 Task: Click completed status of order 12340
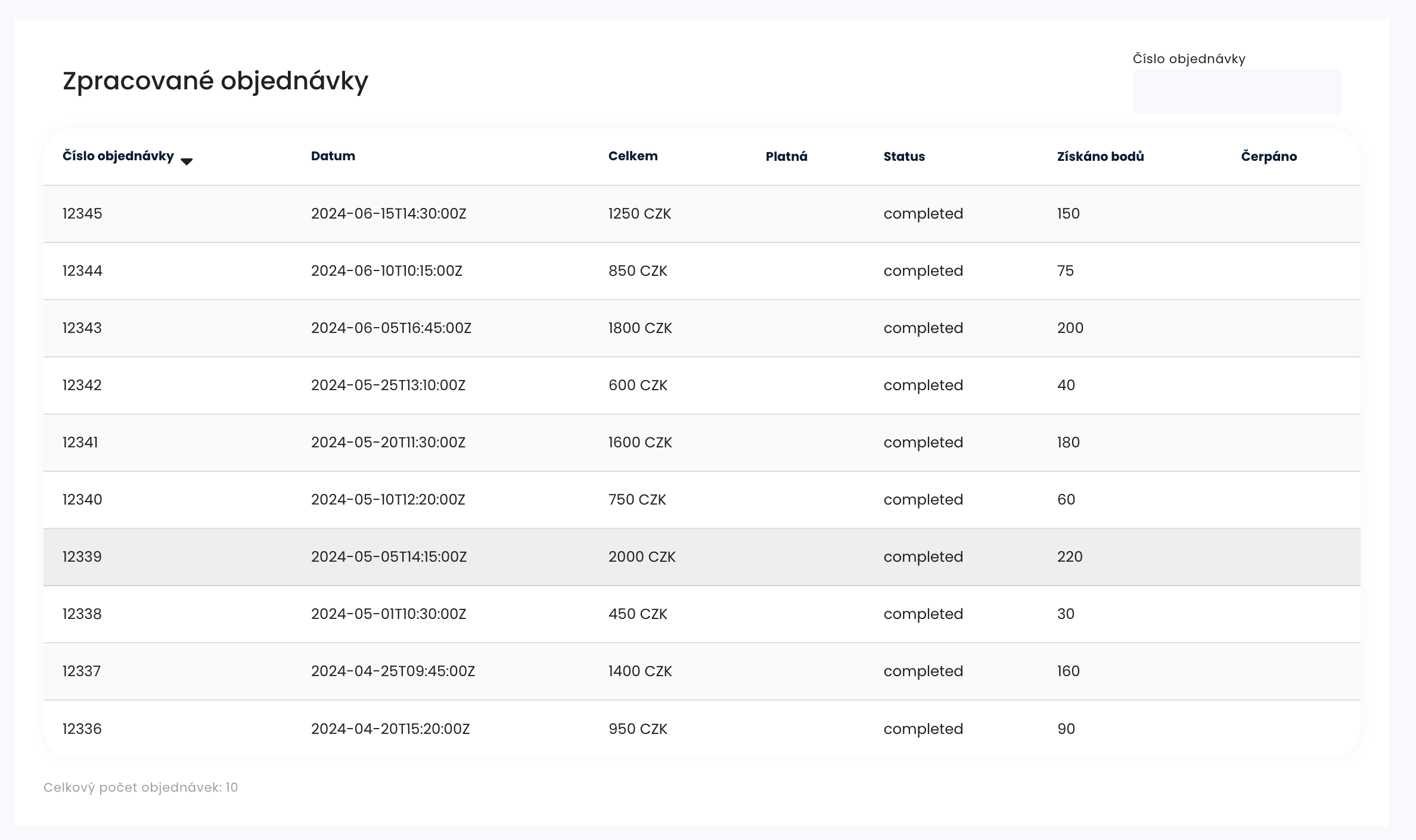click(923, 500)
